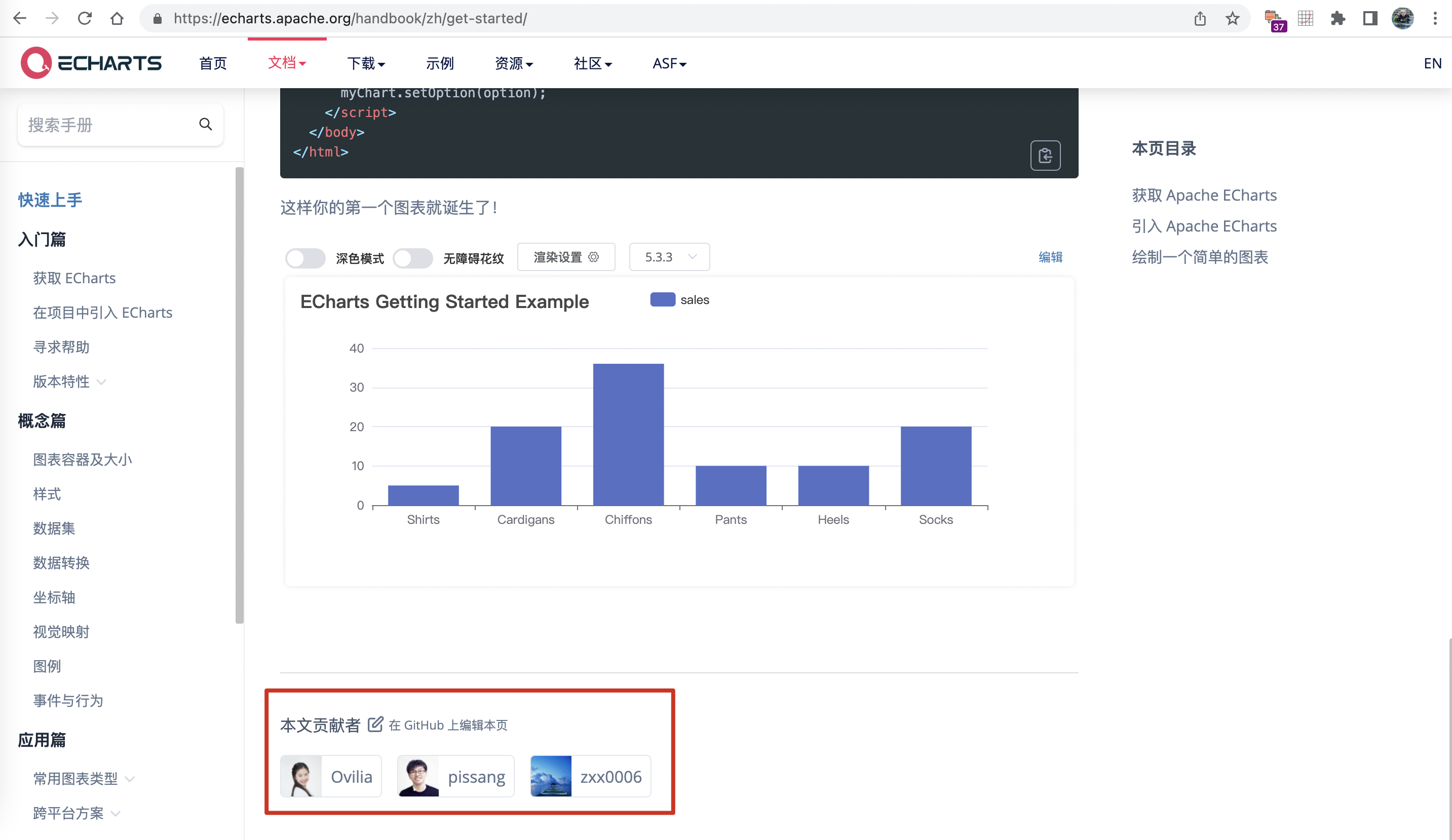Click the browser share icon in address bar
This screenshot has width=1452, height=840.
pos(1200,18)
